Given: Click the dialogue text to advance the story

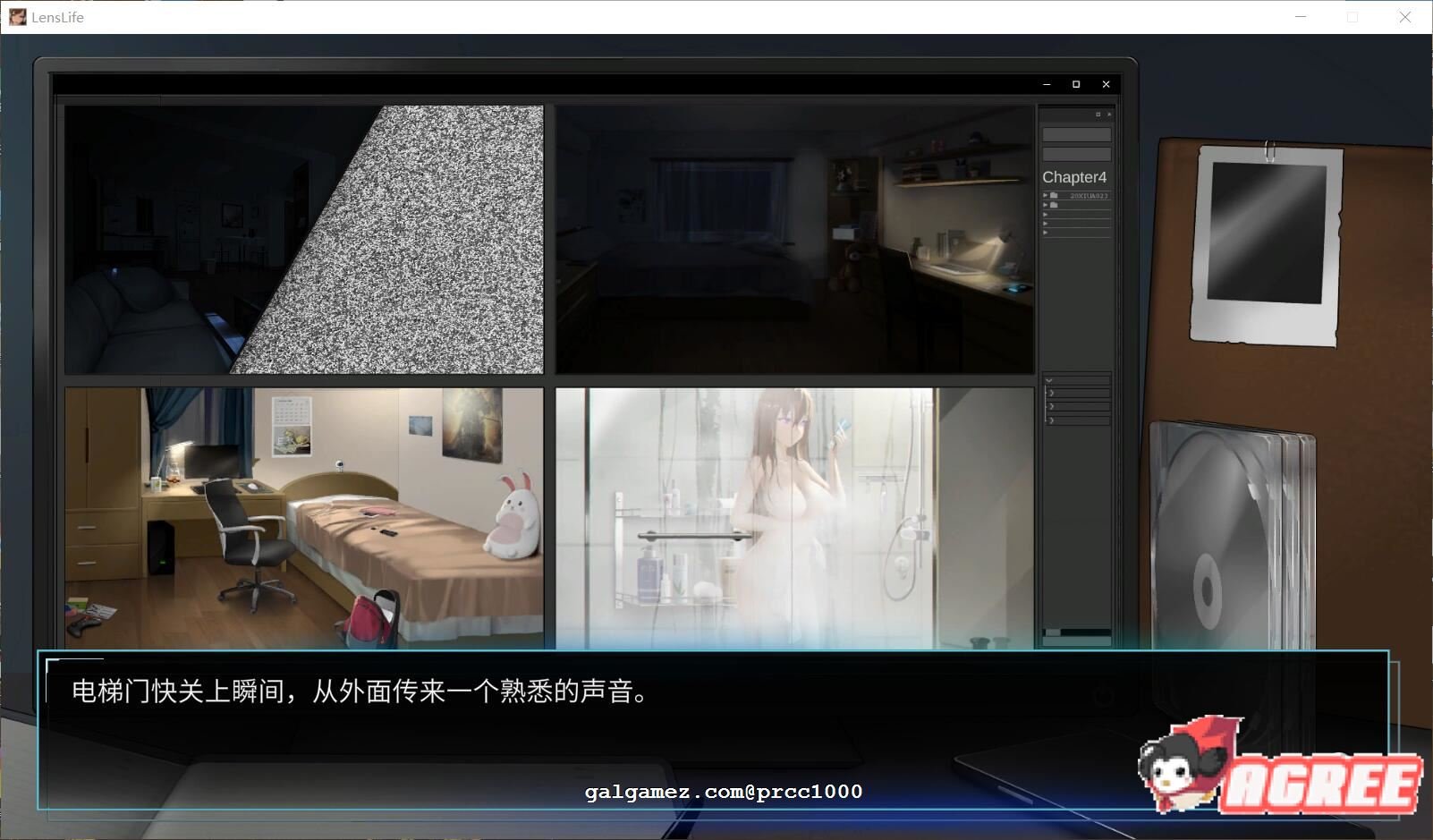Looking at the screenshot, I should click(358, 692).
